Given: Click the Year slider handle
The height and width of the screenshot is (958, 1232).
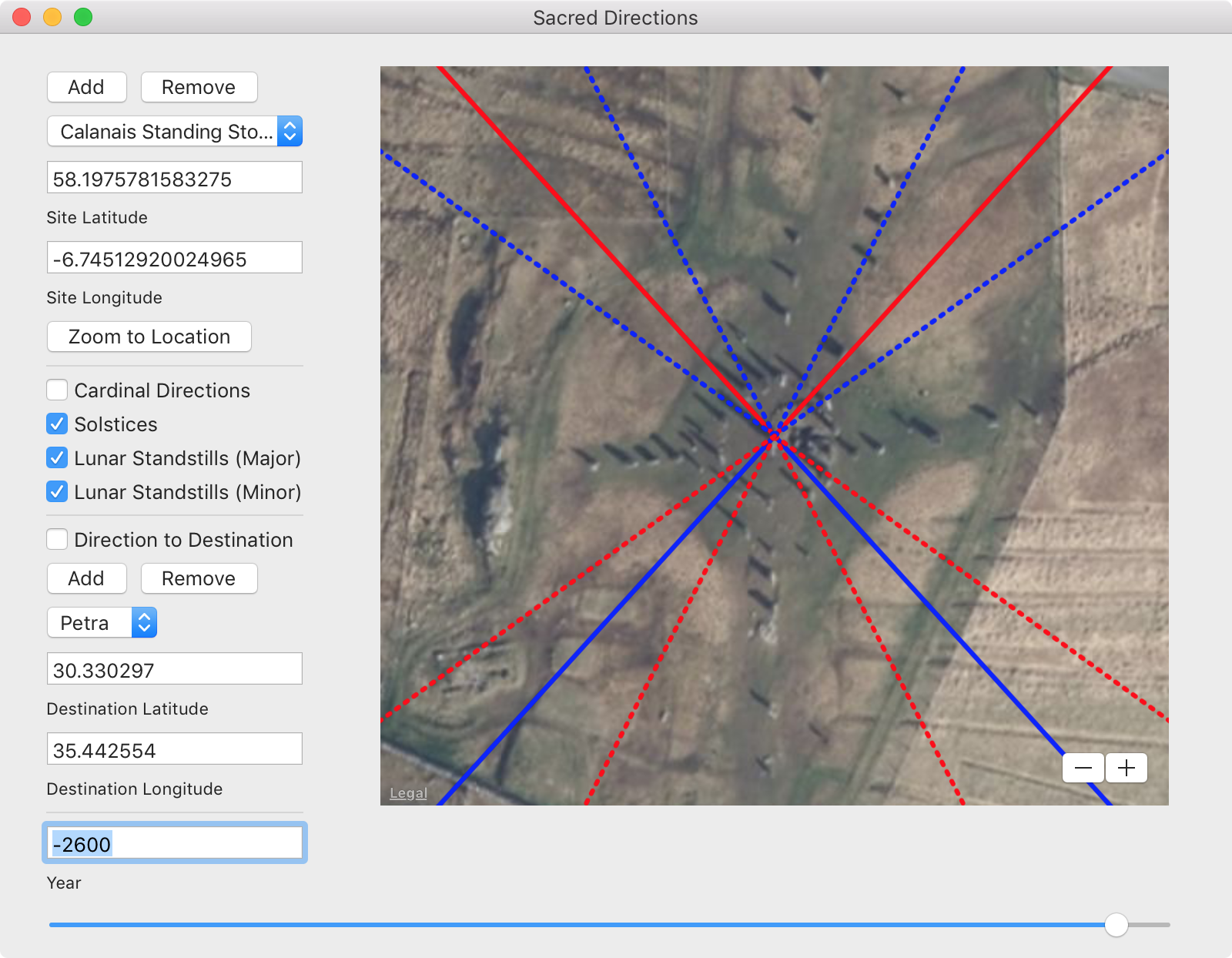Looking at the screenshot, I should (1116, 925).
